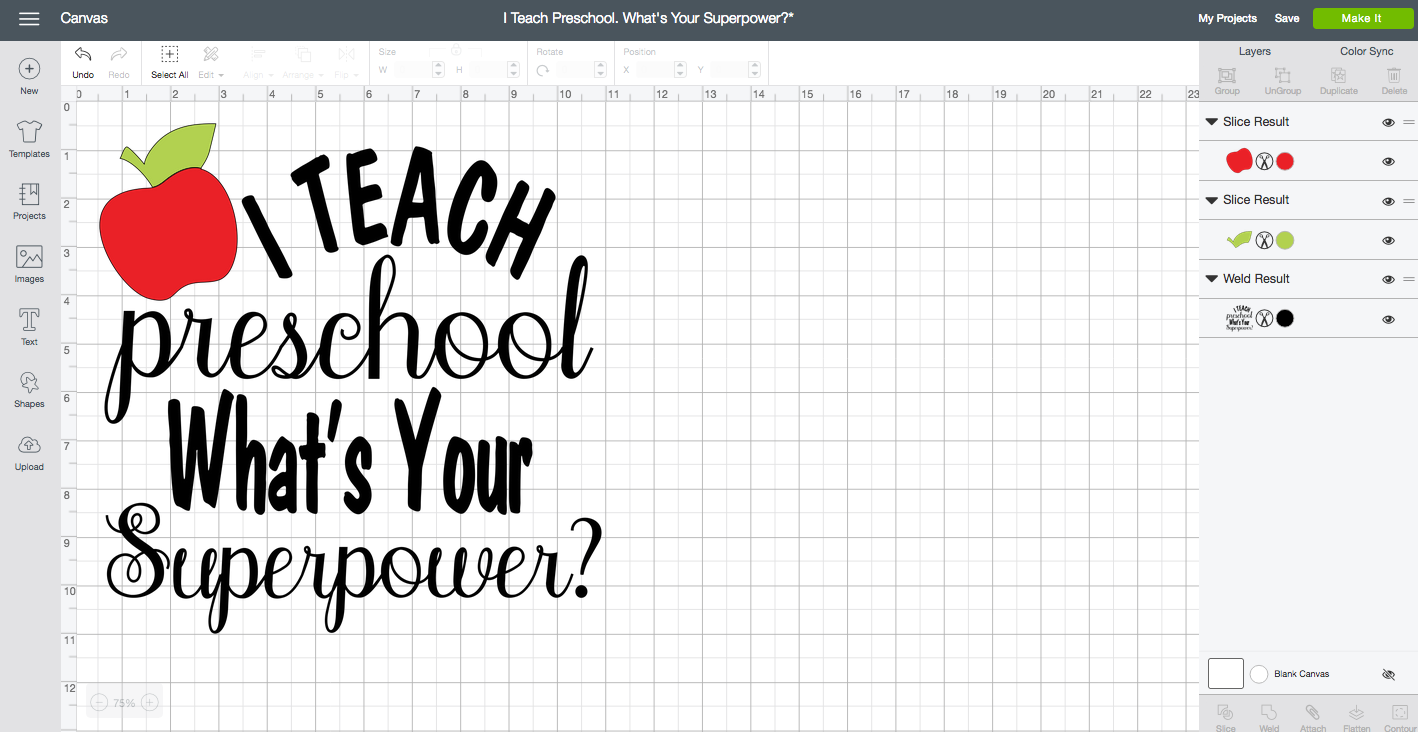The width and height of the screenshot is (1418, 732).
Task: Click the green color swatch
Action: 1285,240
